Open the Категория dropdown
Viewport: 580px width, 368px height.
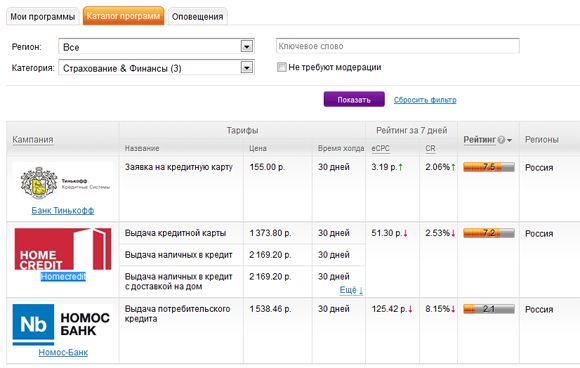(x=247, y=67)
